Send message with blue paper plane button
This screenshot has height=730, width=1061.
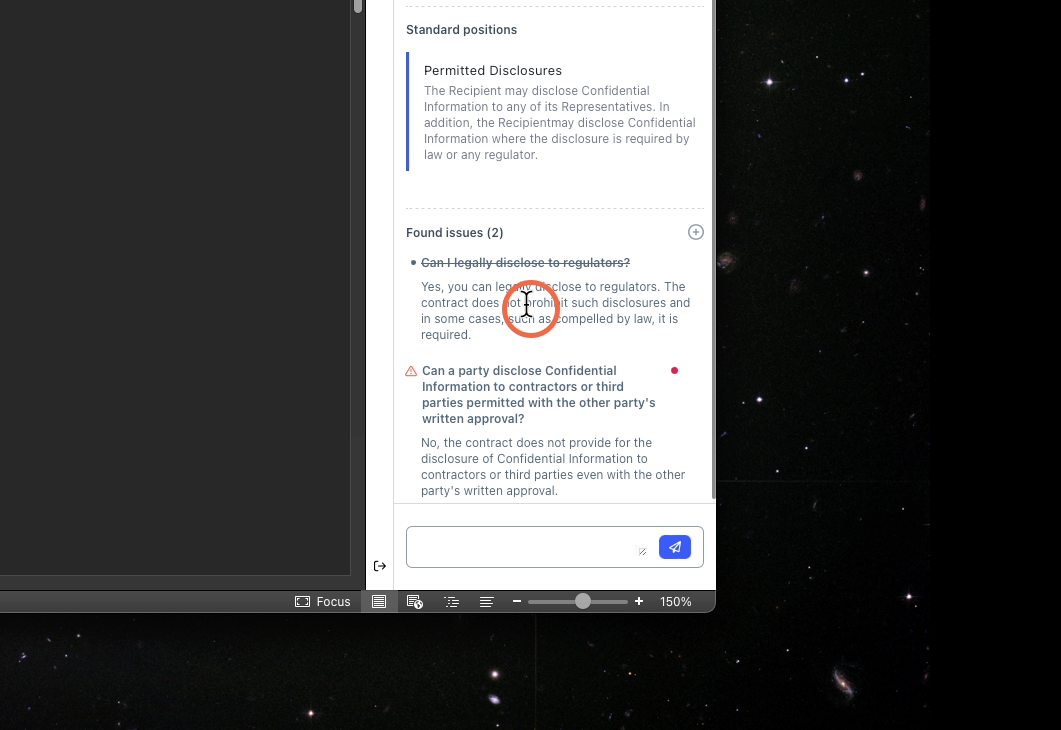click(x=675, y=547)
